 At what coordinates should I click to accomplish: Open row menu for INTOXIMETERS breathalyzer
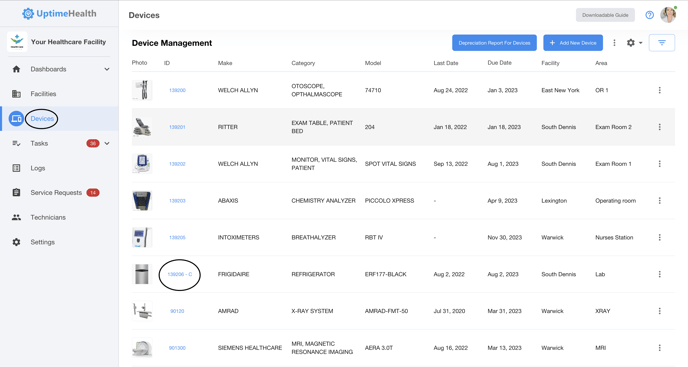tap(659, 237)
